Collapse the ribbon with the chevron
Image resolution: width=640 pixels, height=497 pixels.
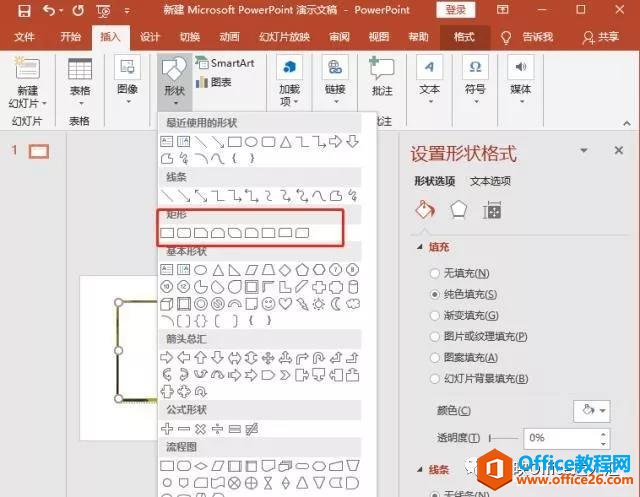click(627, 123)
